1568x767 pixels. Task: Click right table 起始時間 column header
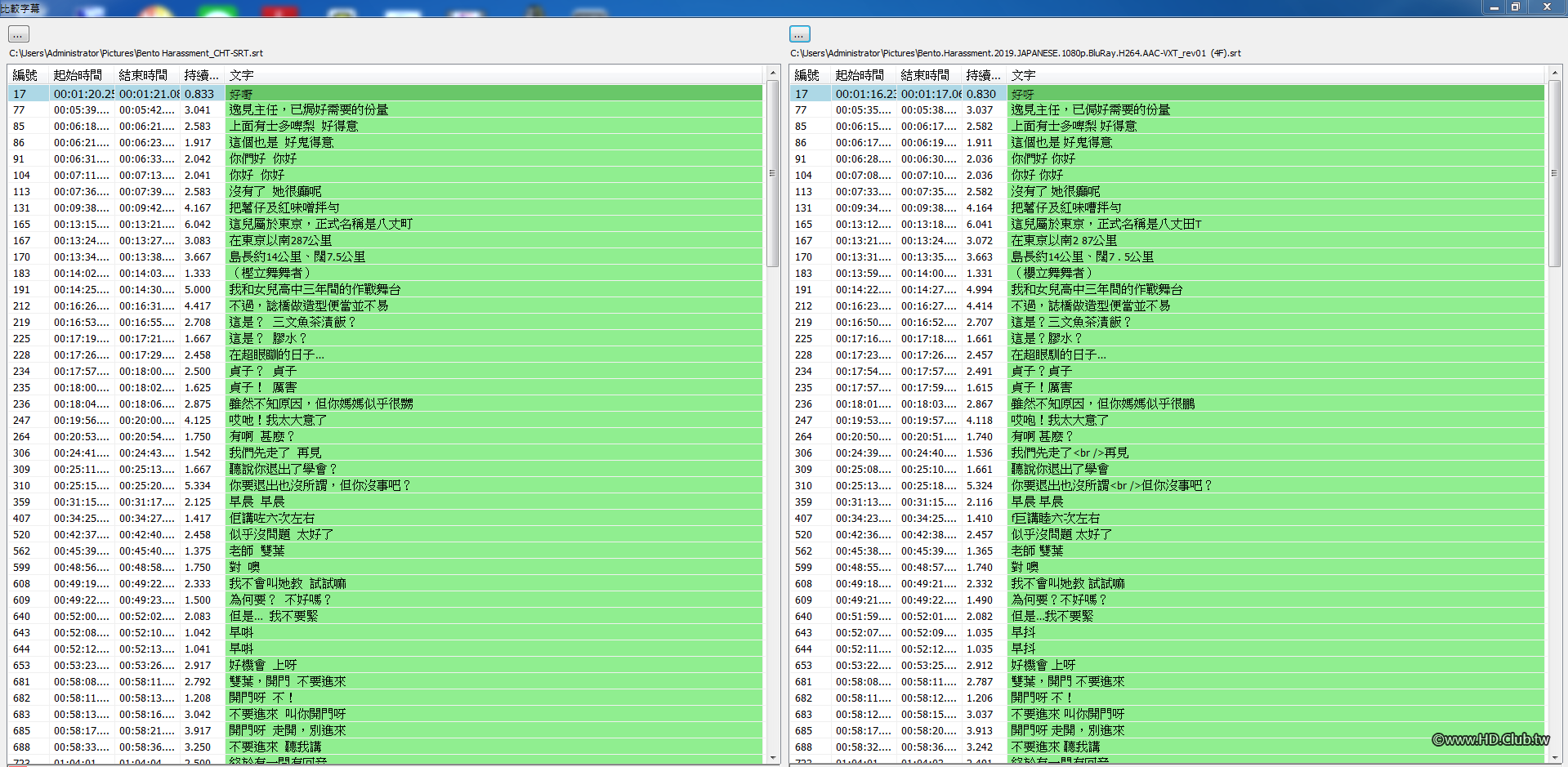pos(863,75)
